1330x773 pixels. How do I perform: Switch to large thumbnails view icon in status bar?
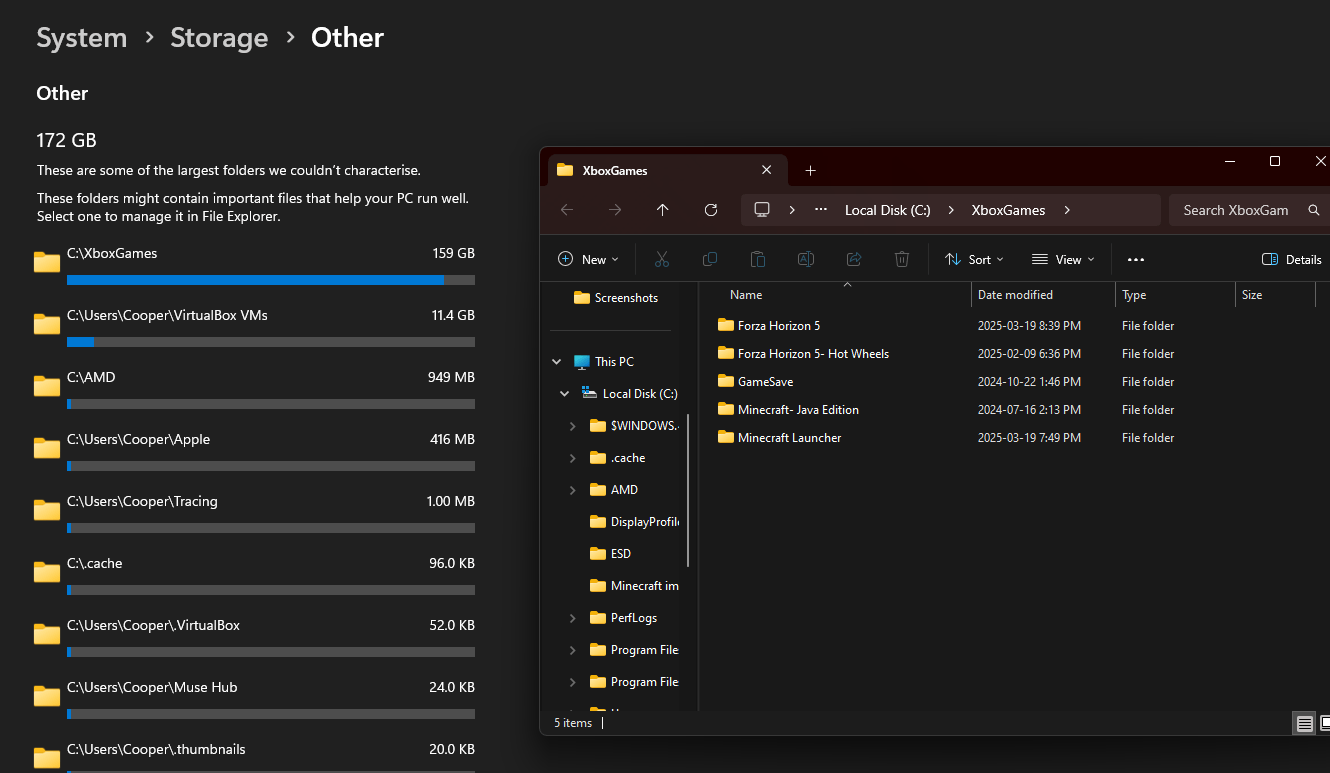click(x=1324, y=723)
